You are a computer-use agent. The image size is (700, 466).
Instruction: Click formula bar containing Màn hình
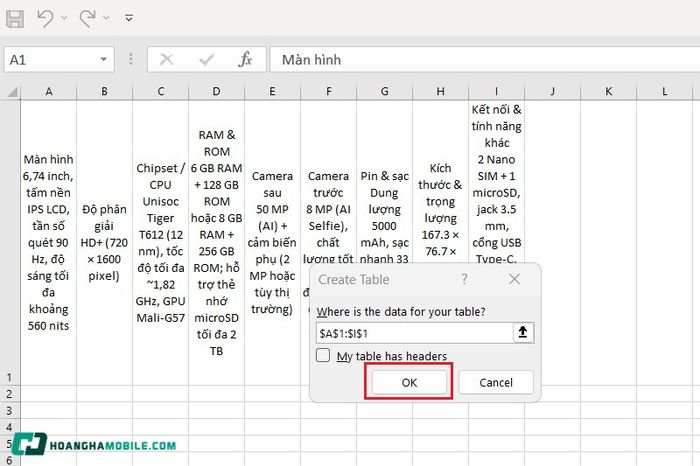tap(485, 59)
